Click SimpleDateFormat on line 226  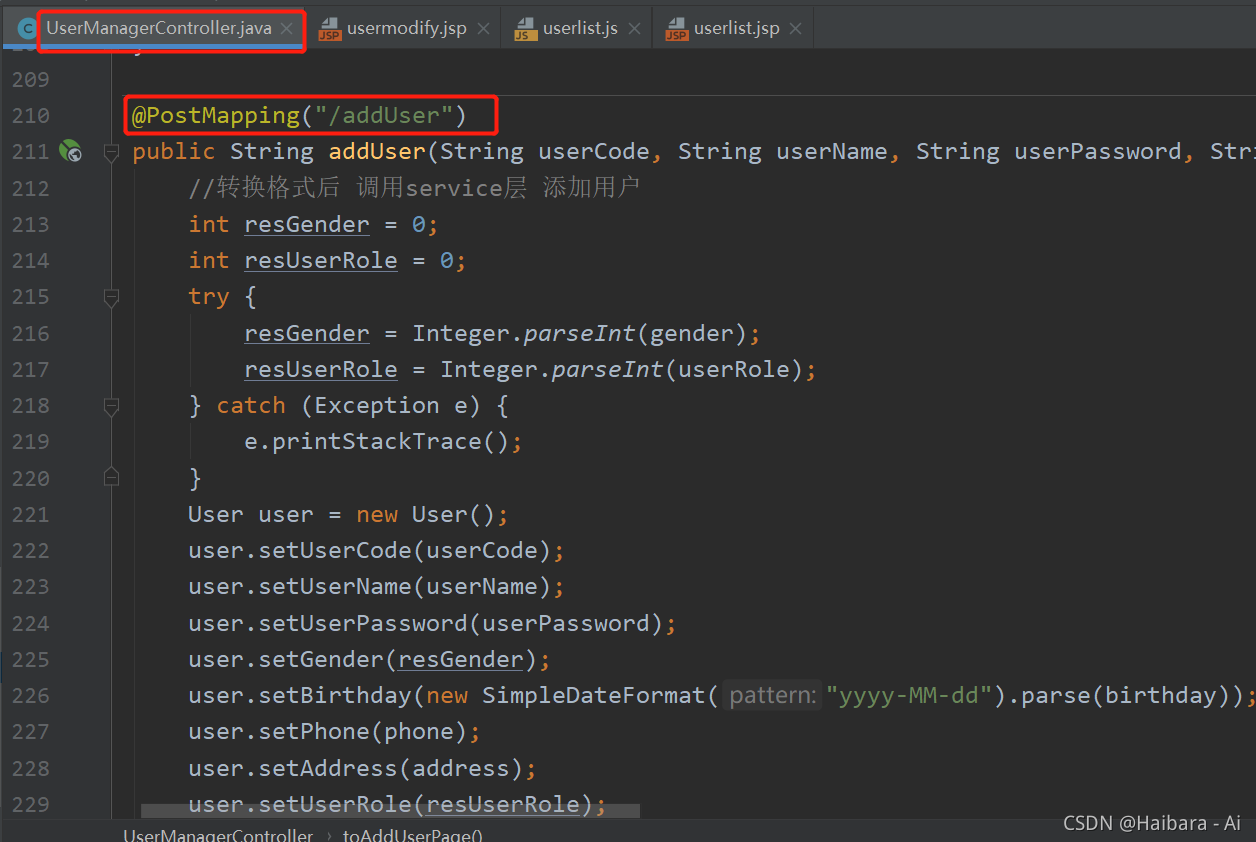pos(594,696)
